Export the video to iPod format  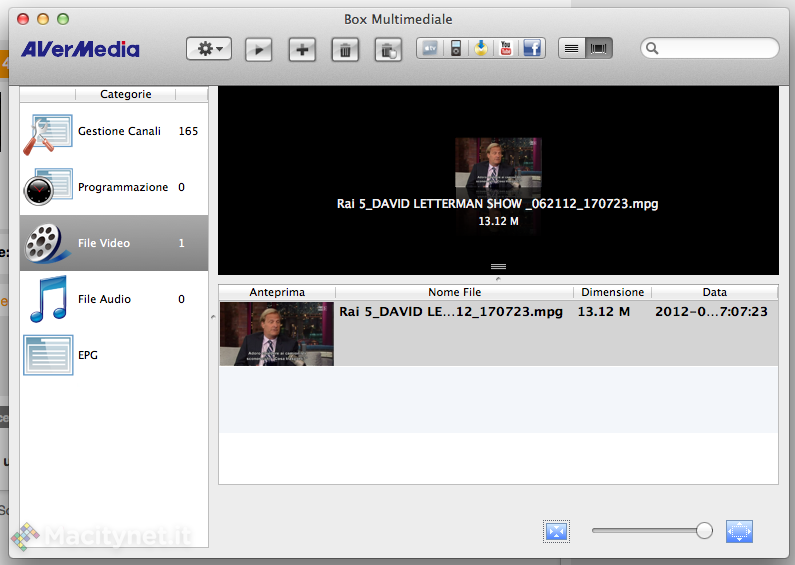click(x=456, y=49)
